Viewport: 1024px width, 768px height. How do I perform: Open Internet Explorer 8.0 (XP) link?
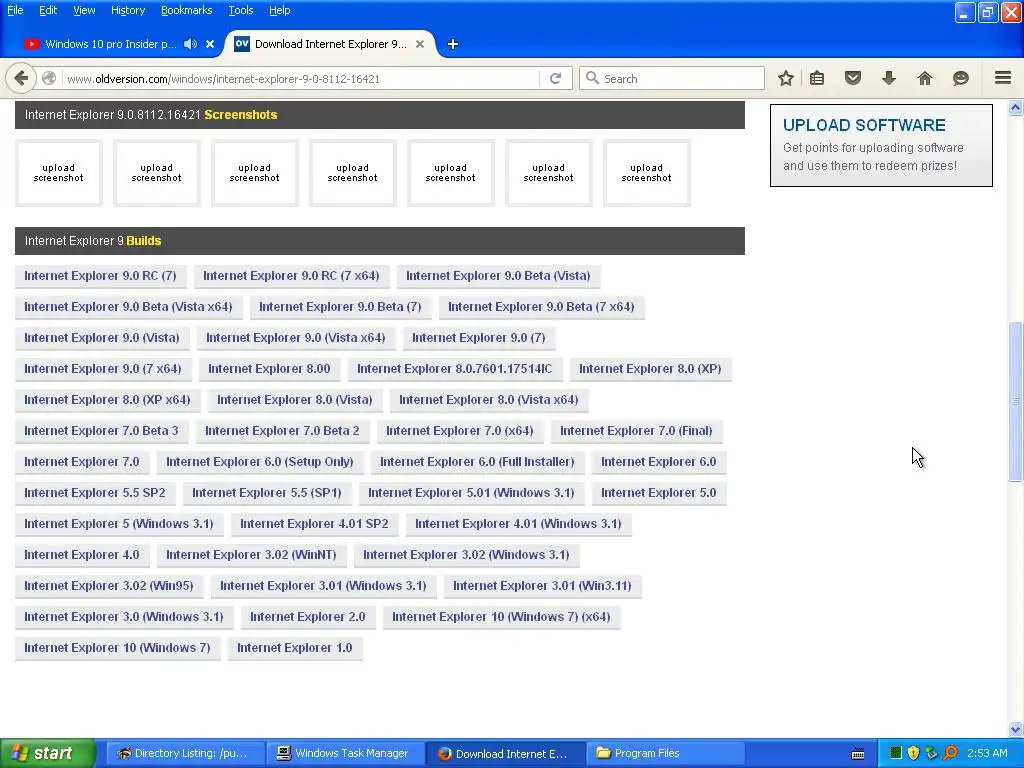[x=650, y=369]
